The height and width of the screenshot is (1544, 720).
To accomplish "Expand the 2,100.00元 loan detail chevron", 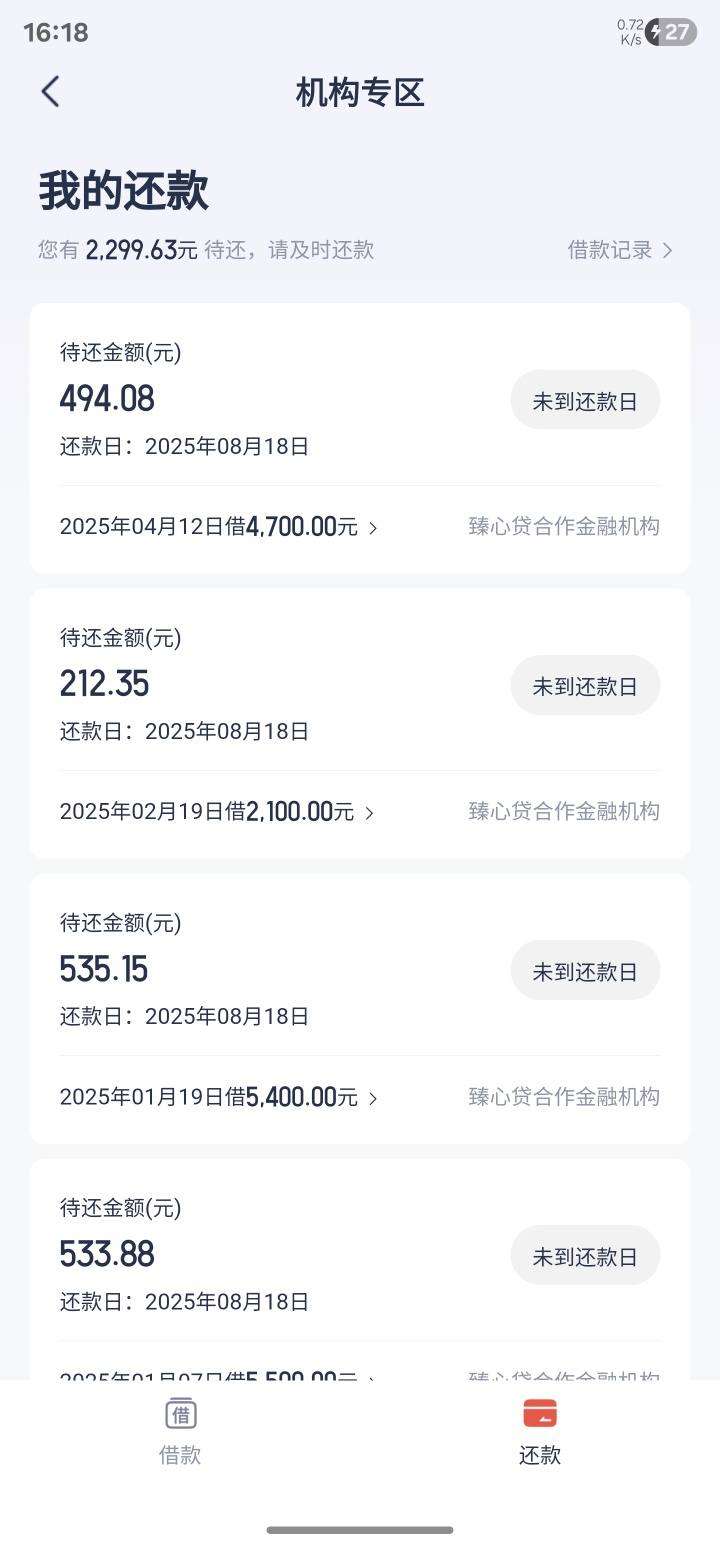I will [x=369, y=813].
